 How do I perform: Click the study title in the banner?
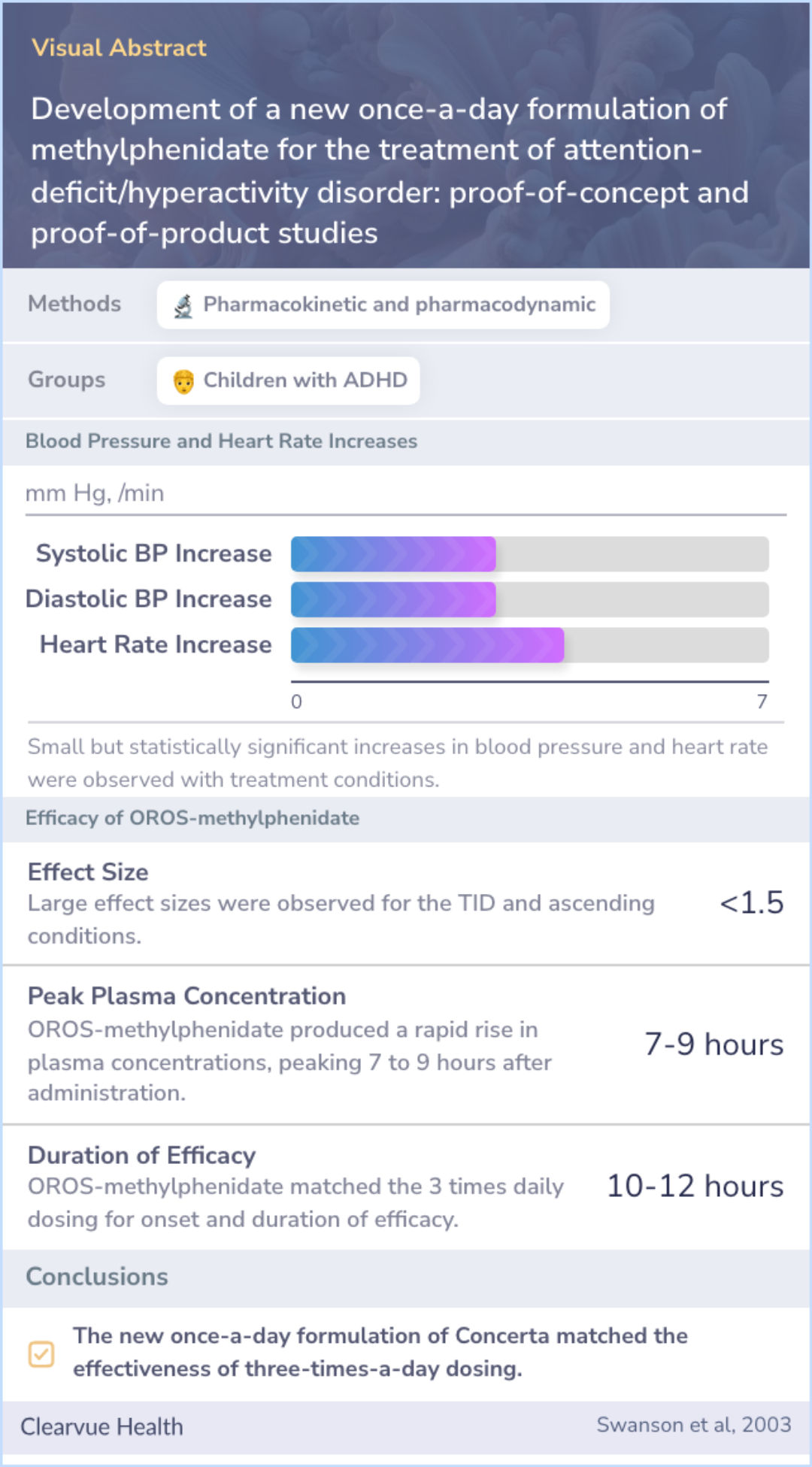[x=389, y=171]
